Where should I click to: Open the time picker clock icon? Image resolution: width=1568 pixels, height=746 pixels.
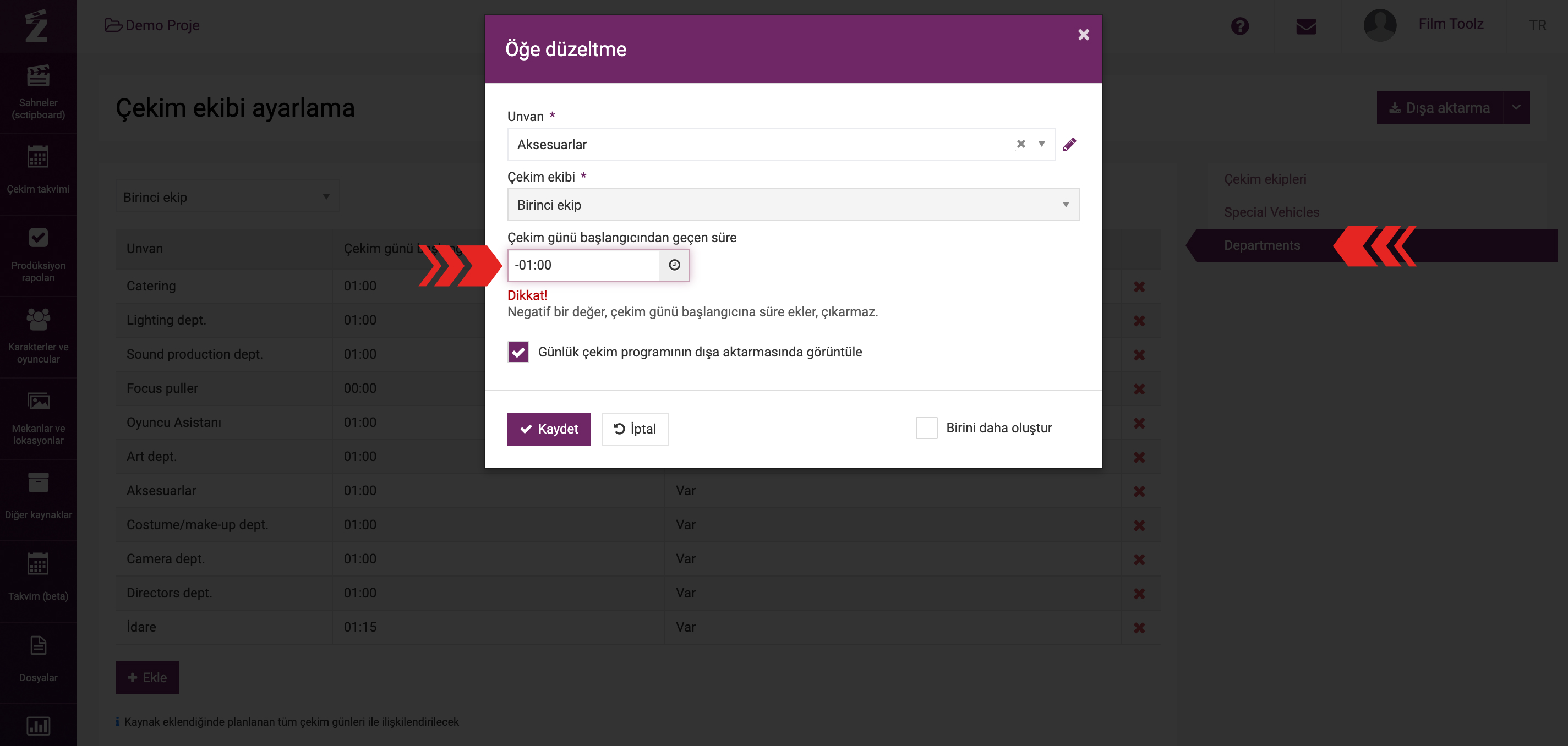[674, 265]
